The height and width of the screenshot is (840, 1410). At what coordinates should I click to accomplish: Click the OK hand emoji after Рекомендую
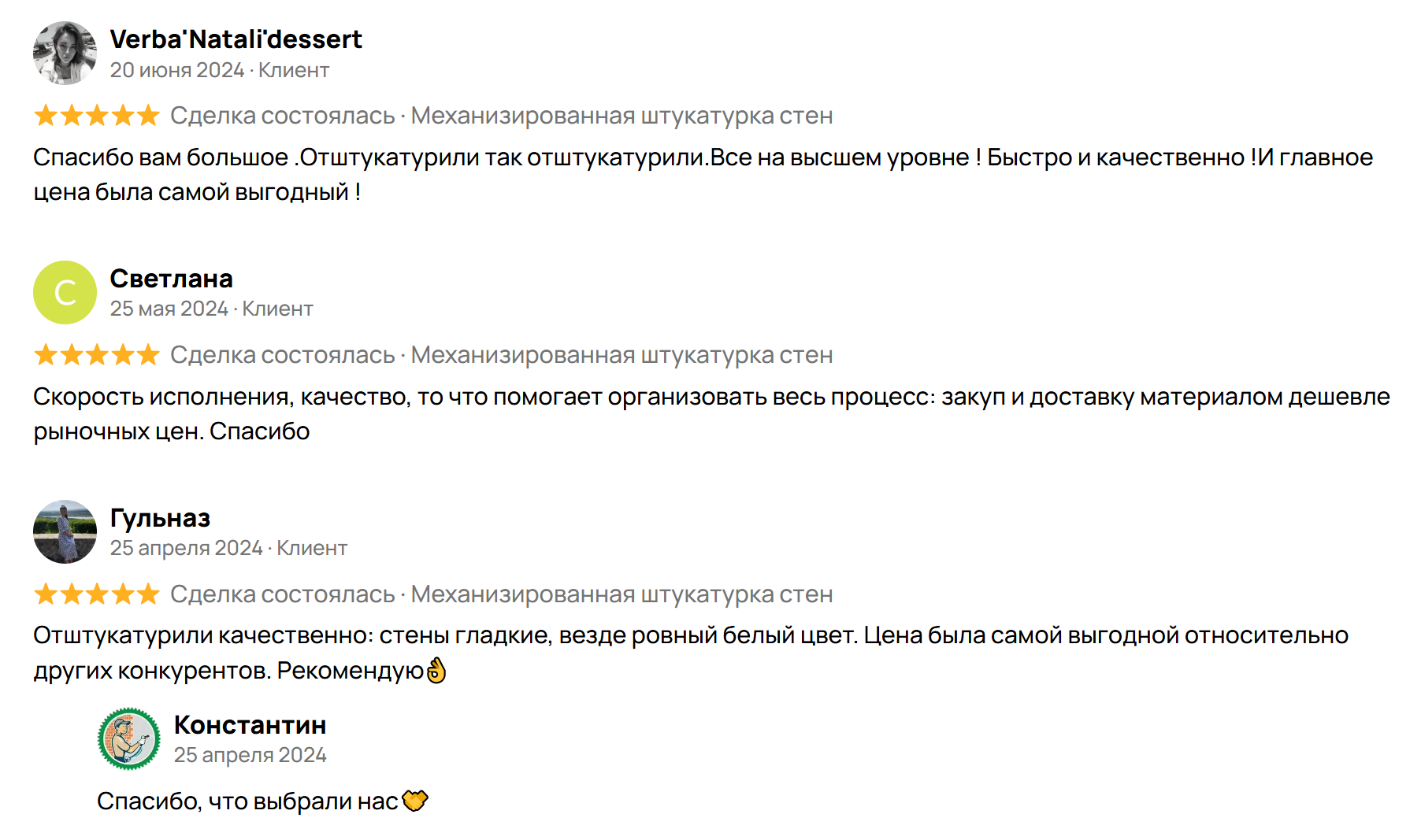[436, 671]
